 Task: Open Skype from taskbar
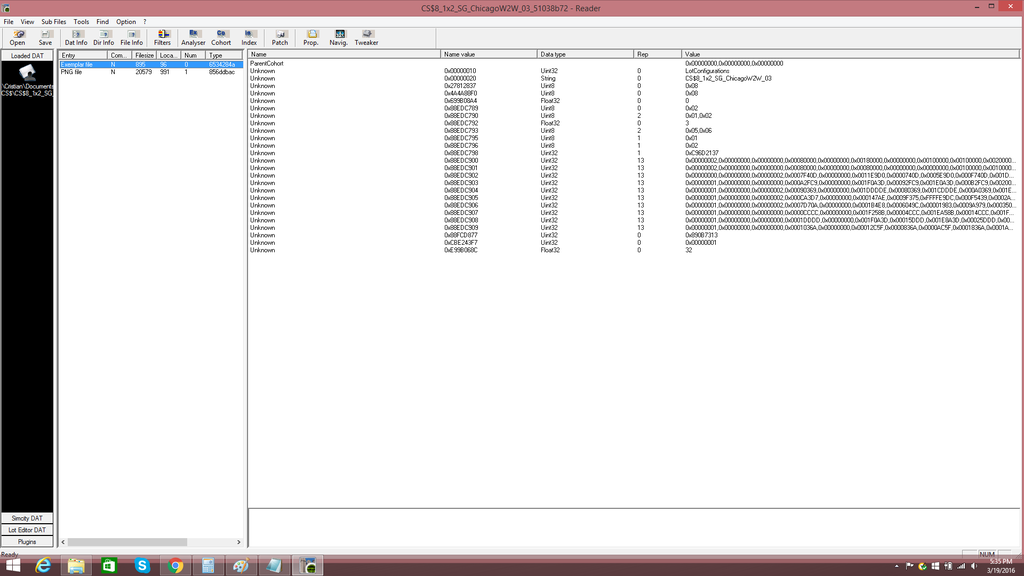click(142, 566)
